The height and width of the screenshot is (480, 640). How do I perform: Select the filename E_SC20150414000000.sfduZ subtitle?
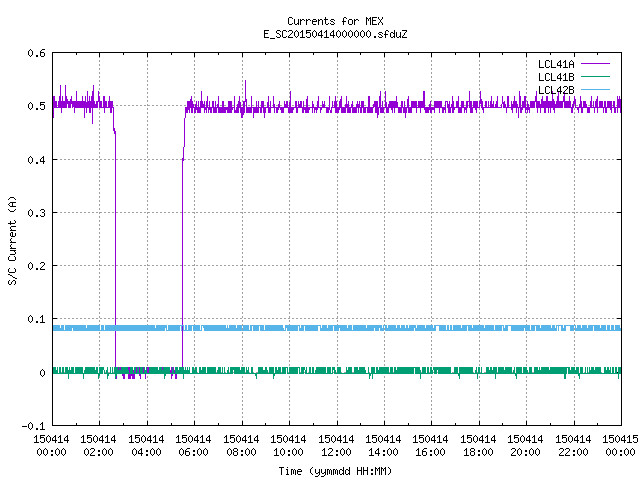[335, 34]
